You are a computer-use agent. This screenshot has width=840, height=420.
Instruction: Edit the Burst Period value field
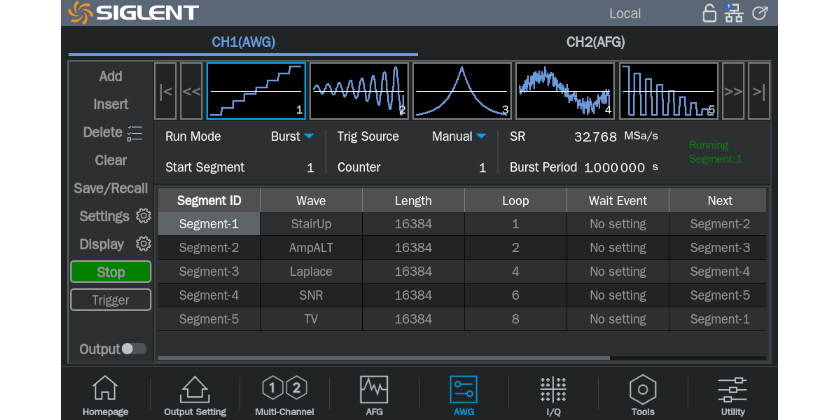(x=615, y=168)
